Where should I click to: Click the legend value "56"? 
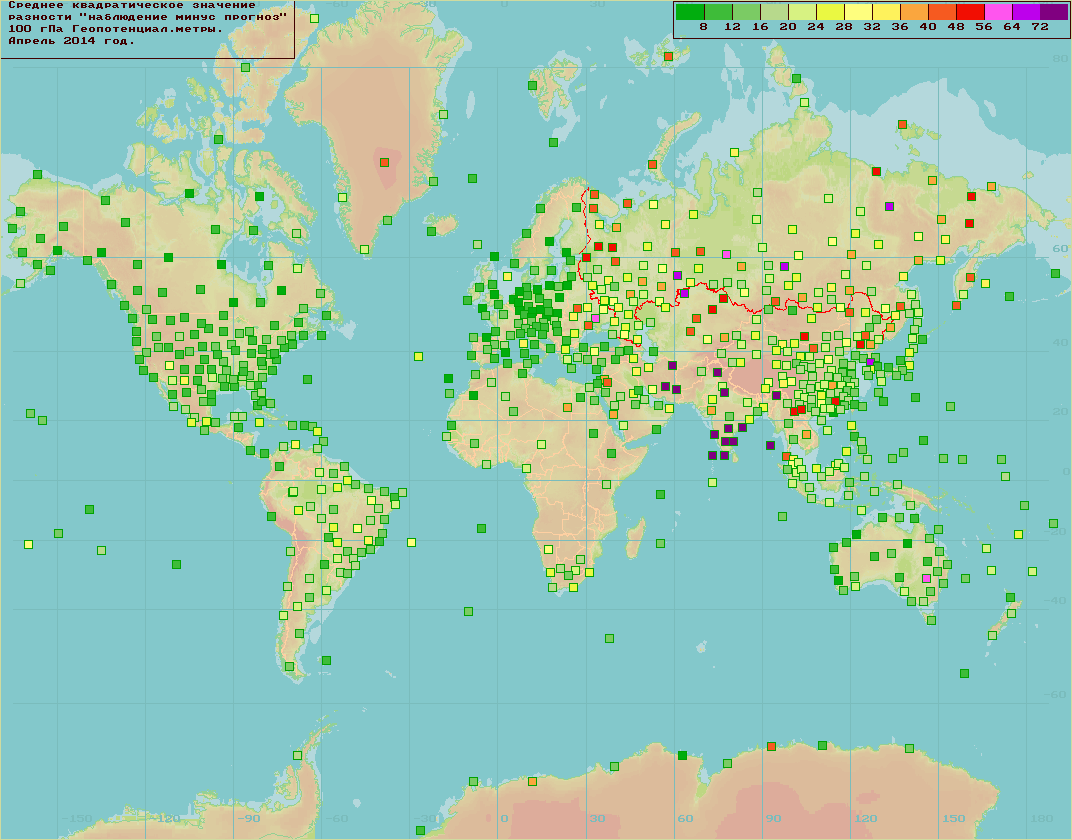(x=984, y=27)
